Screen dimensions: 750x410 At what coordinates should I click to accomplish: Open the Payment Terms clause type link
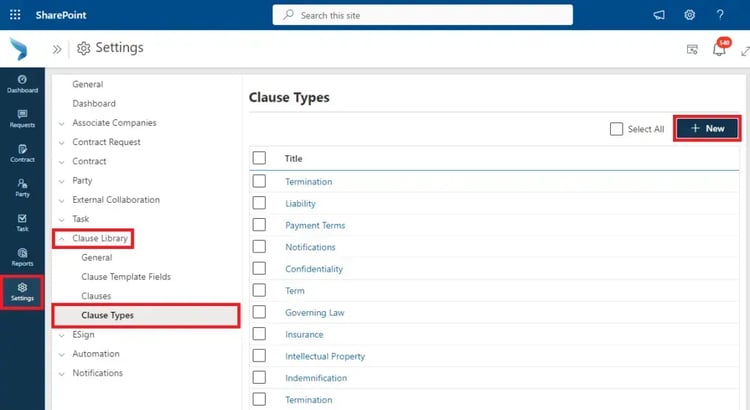[x=315, y=225]
